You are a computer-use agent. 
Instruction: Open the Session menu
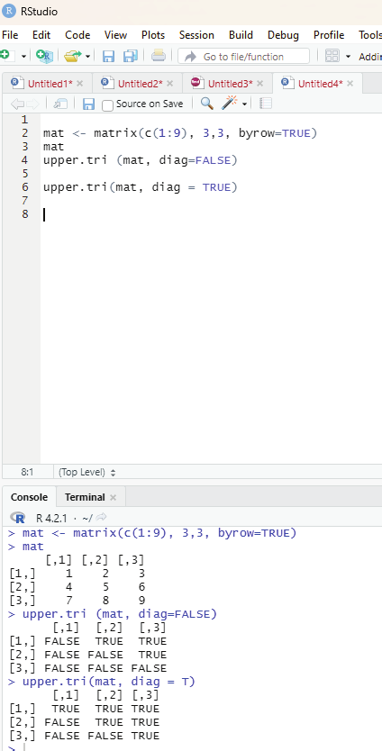[196, 35]
